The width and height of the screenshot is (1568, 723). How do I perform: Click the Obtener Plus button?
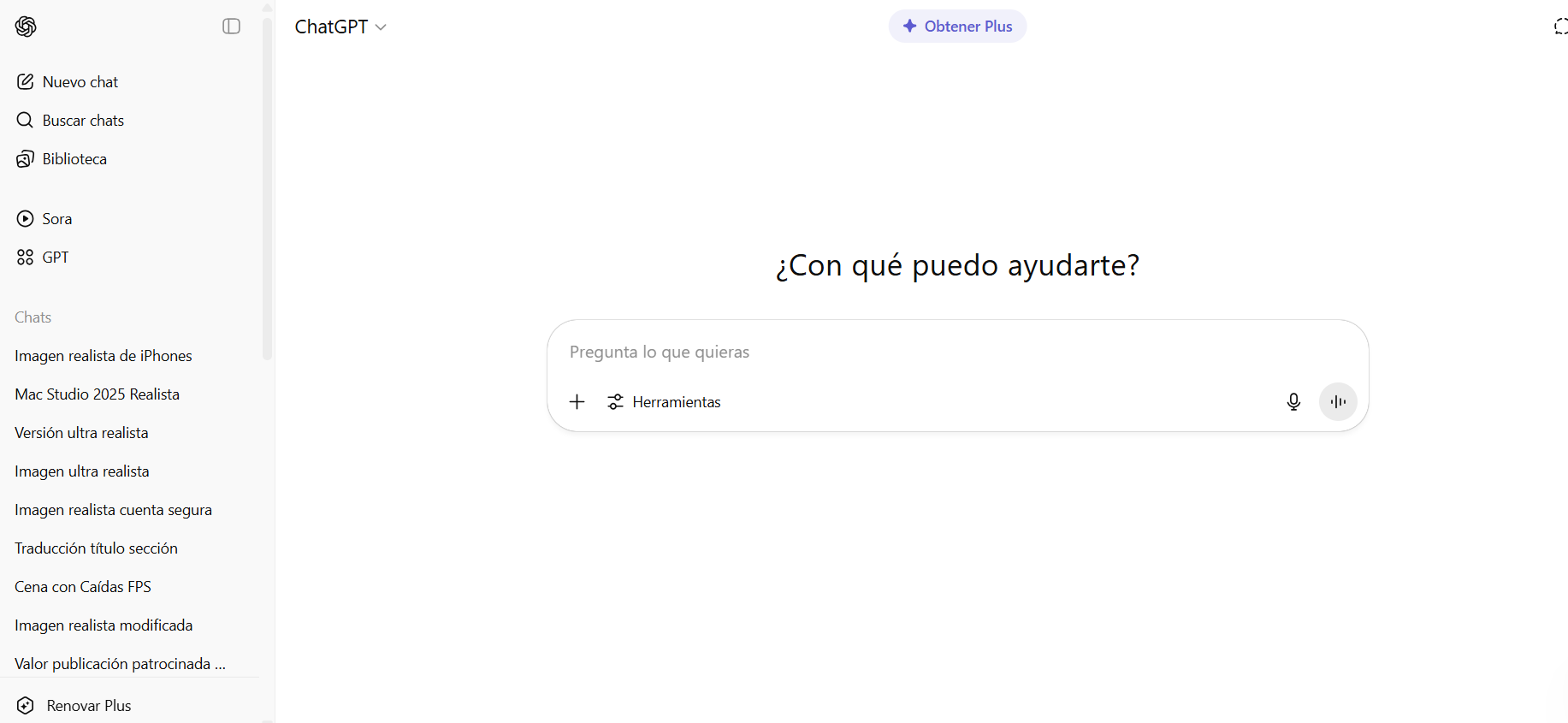pos(957,27)
